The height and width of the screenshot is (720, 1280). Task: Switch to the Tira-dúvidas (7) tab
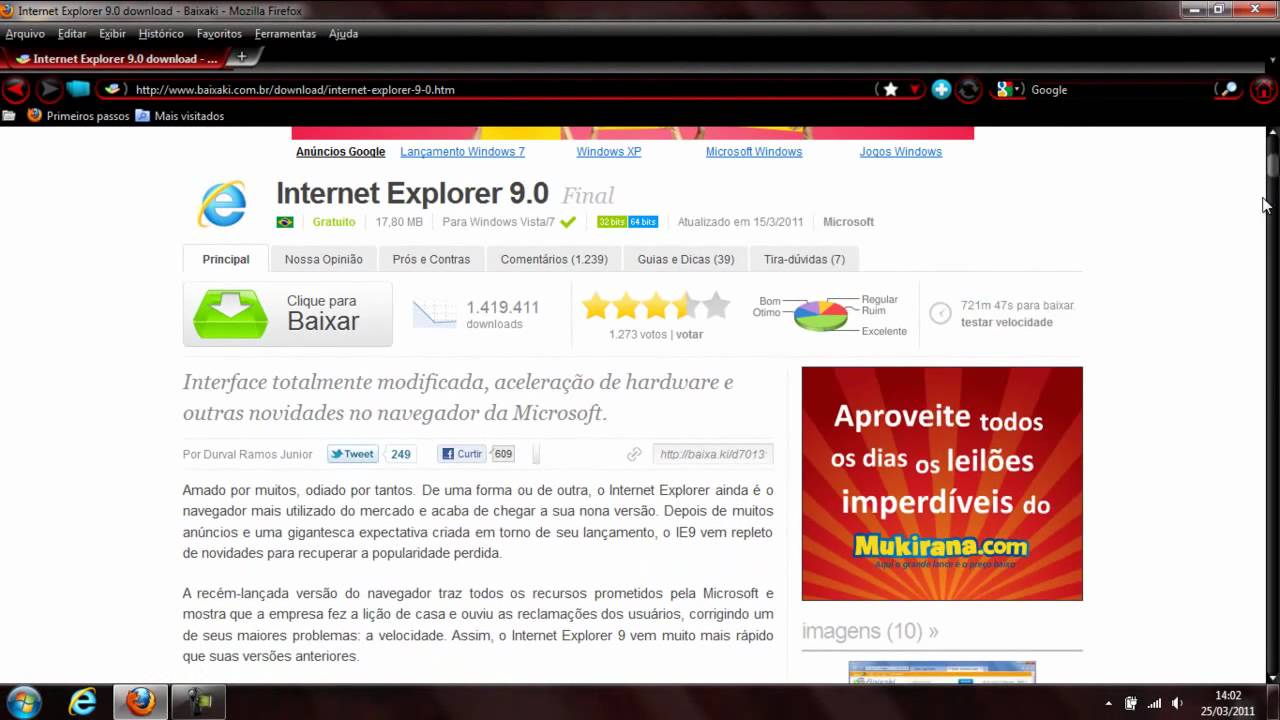(x=804, y=259)
